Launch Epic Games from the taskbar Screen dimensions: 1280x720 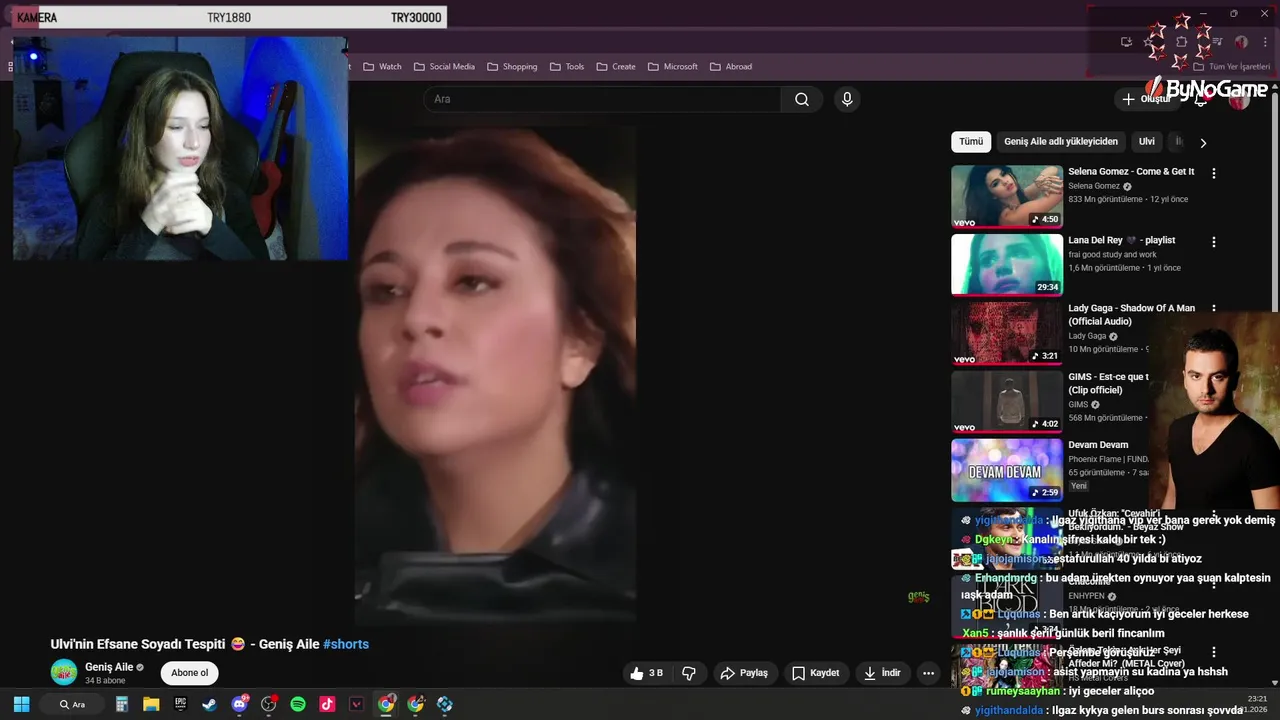pos(180,704)
